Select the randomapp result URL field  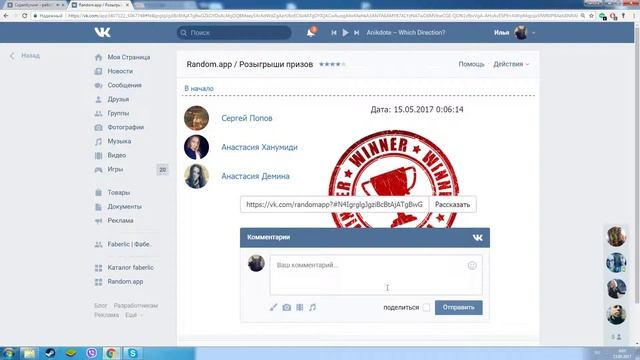[x=334, y=204]
